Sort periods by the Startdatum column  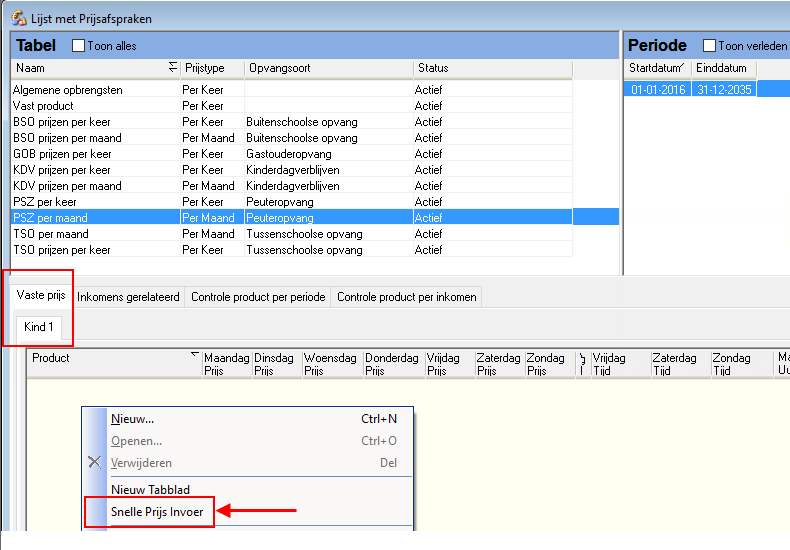pos(657,68)
